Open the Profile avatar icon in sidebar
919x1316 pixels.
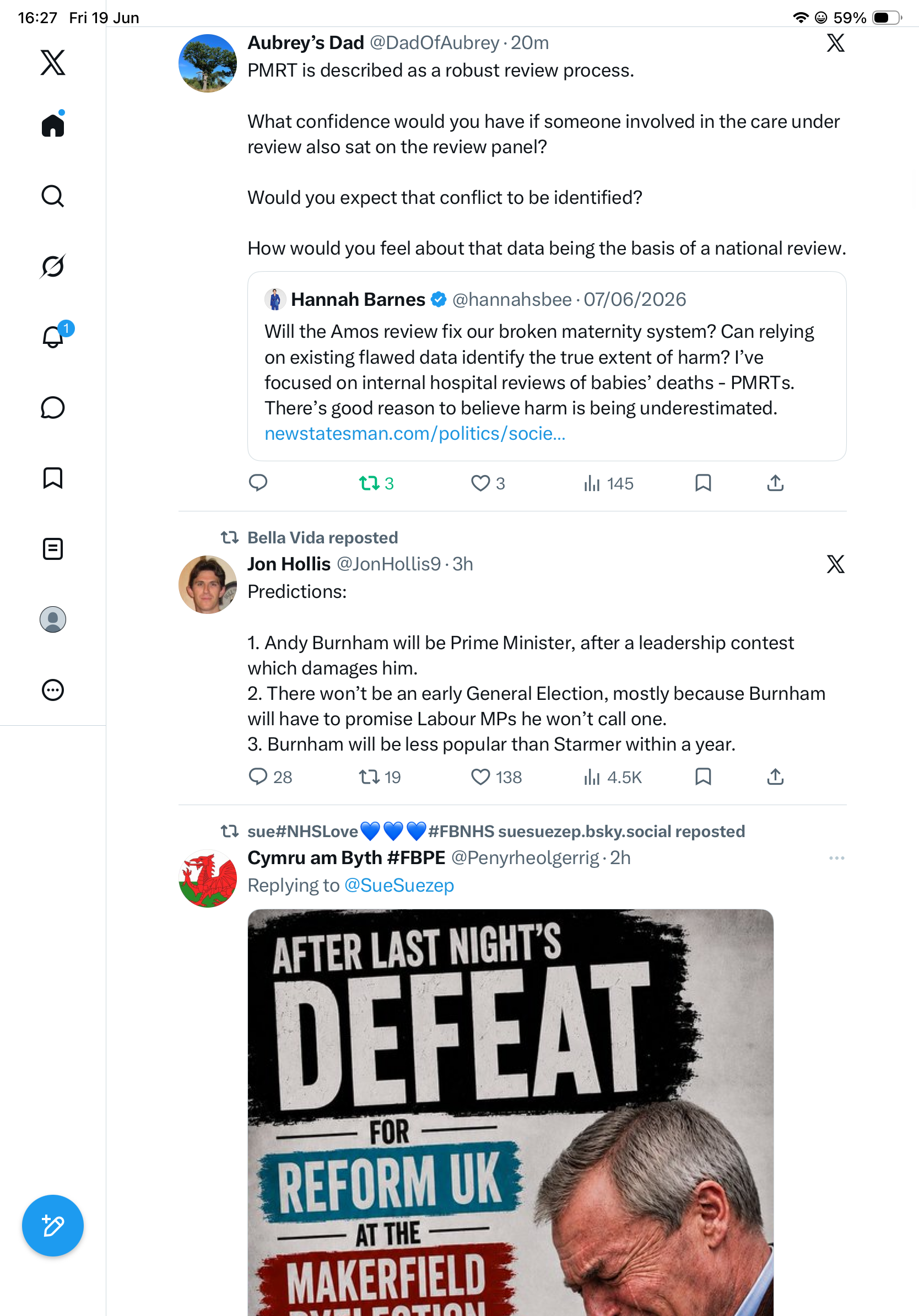(53, 619)
